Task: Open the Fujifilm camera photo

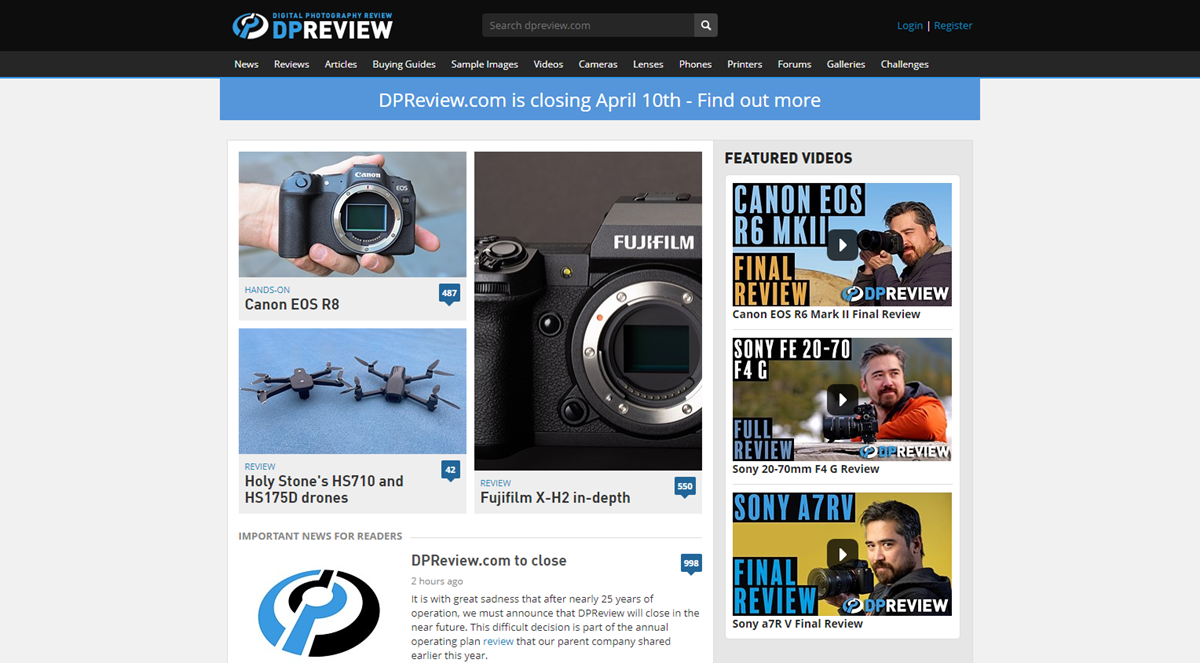Action: 588,311
